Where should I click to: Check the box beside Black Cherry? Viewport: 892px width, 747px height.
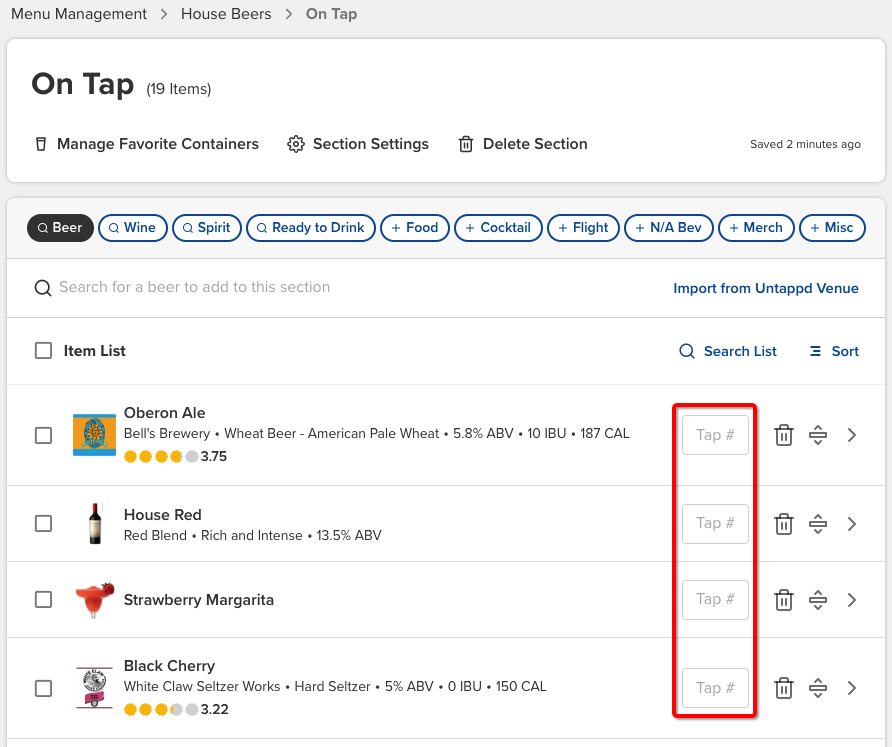[42, 688]
